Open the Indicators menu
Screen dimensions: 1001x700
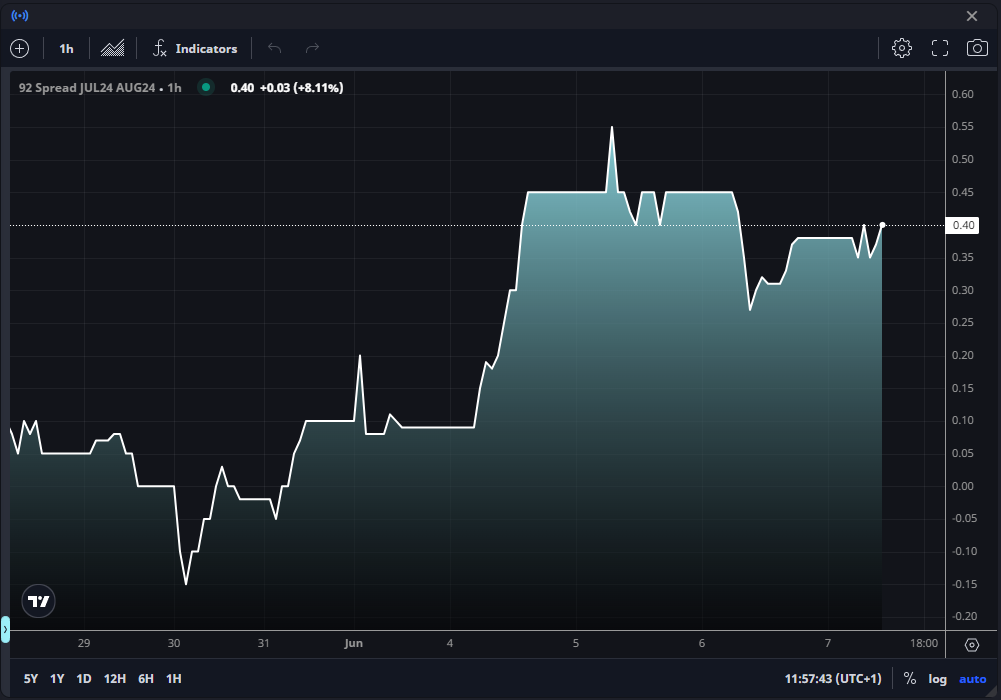195,48
